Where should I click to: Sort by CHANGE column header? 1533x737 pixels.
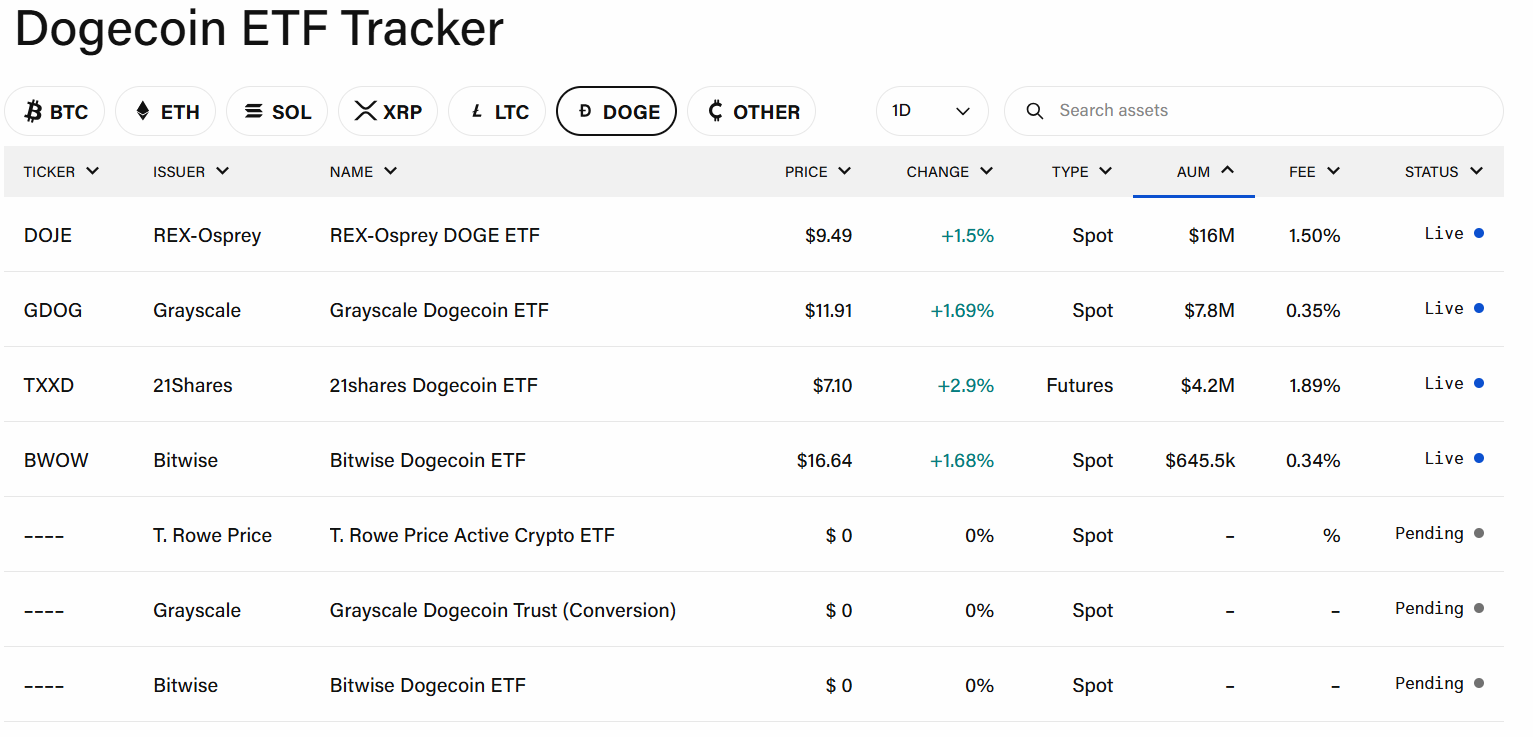950,172
